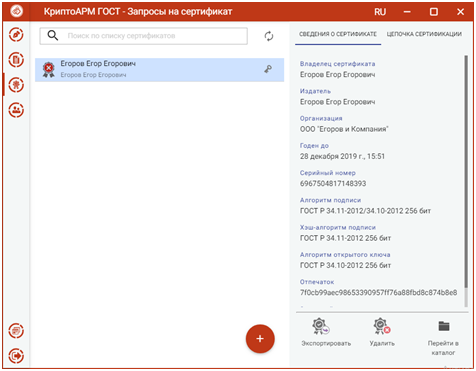Viewport: 476px width, 371px height.
Task: Switch interface language via RU
Action: [380, 12]
